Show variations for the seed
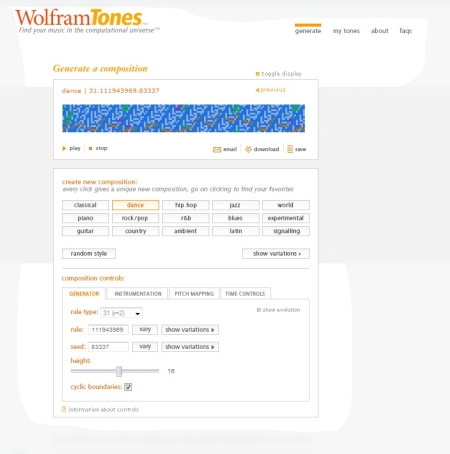Viewport: 450px width, 454px height. click(190, 347)
